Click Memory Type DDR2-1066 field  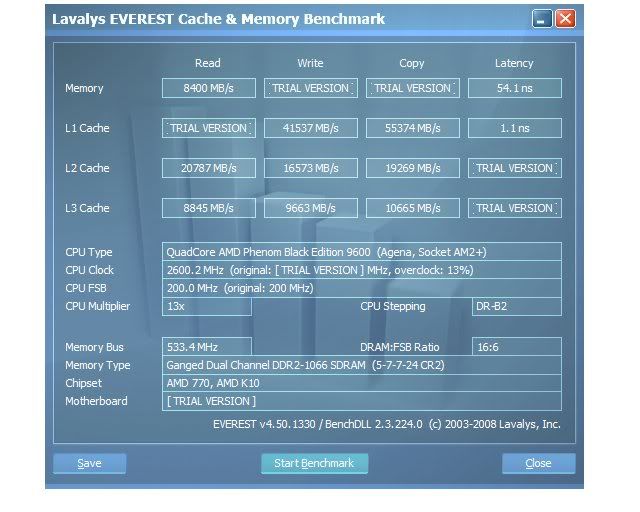pyautogui.click(x=362, y=365)
